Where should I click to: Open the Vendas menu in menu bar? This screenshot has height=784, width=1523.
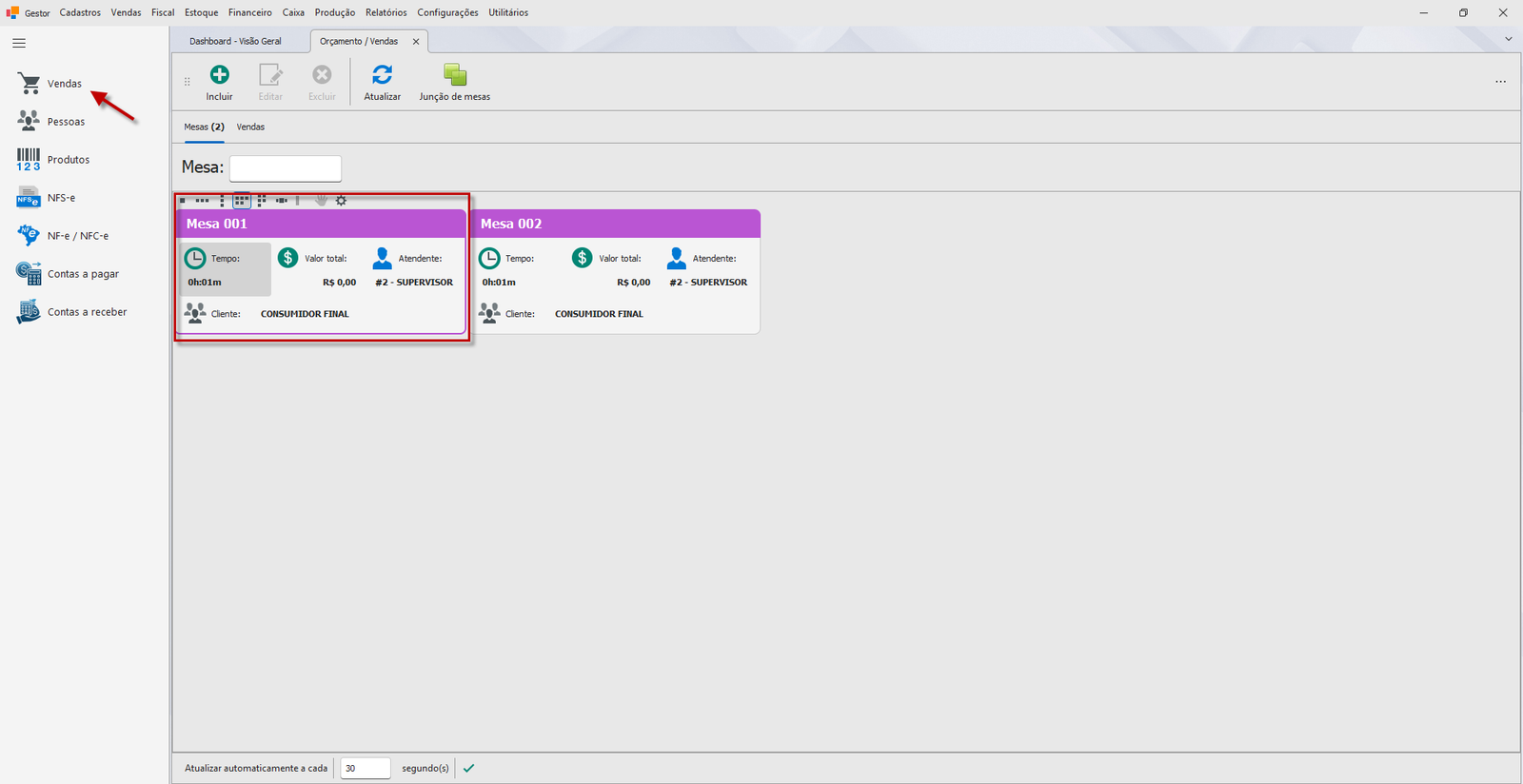coord(126,12)
